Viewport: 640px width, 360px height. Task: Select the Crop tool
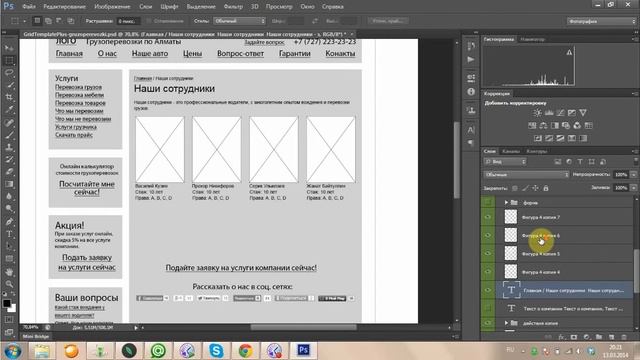(x=9, y=98)
